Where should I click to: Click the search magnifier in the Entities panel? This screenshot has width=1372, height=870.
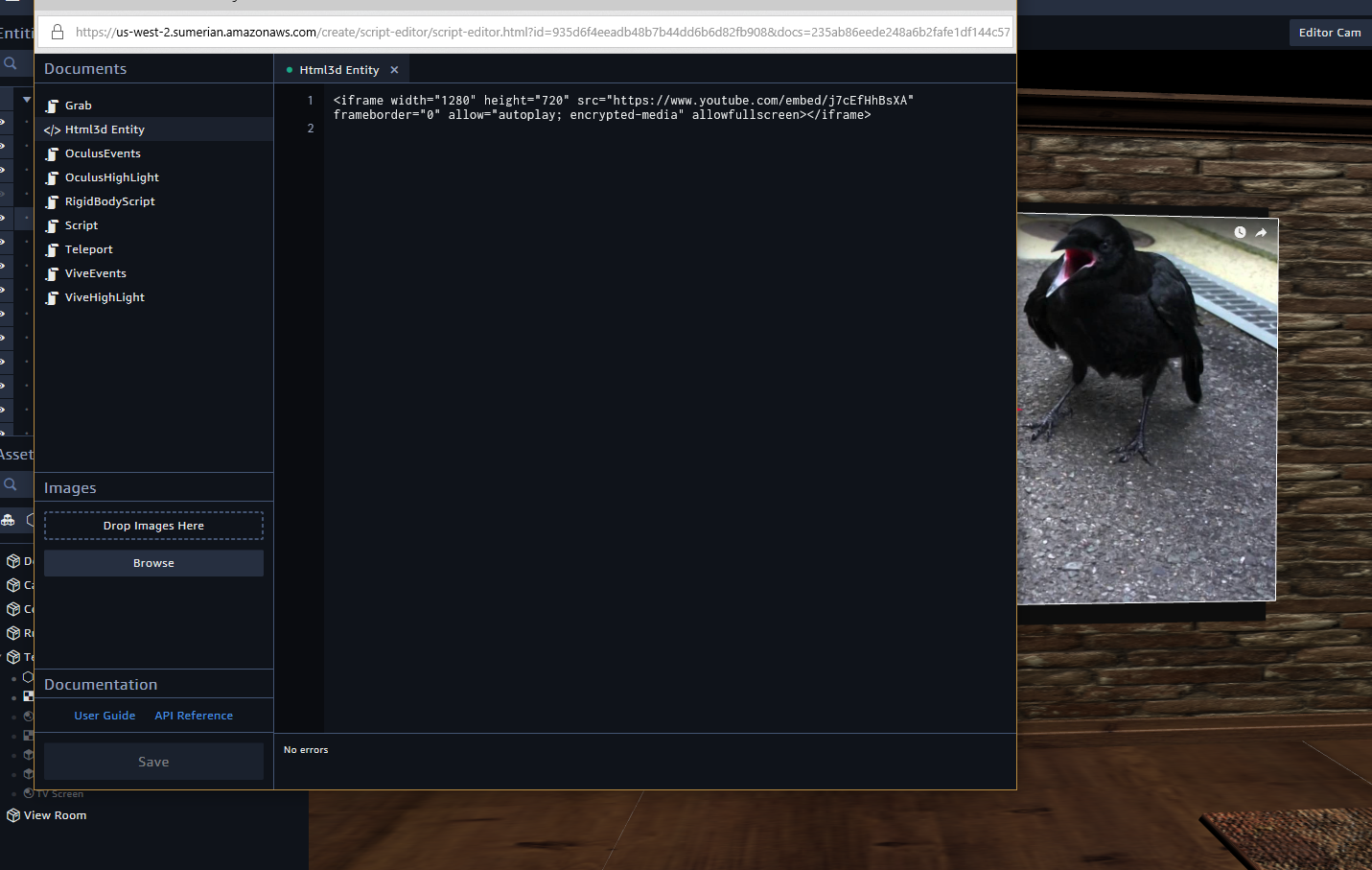tap(10, 63)
